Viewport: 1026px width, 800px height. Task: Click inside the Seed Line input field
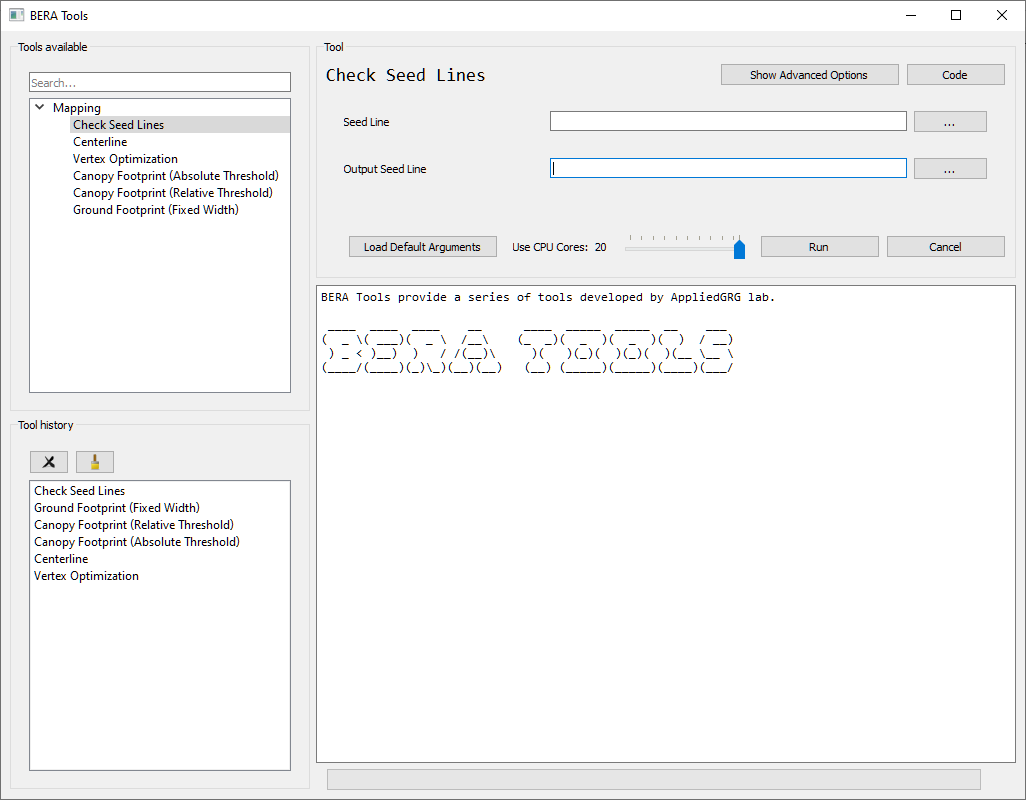[728, 121]
